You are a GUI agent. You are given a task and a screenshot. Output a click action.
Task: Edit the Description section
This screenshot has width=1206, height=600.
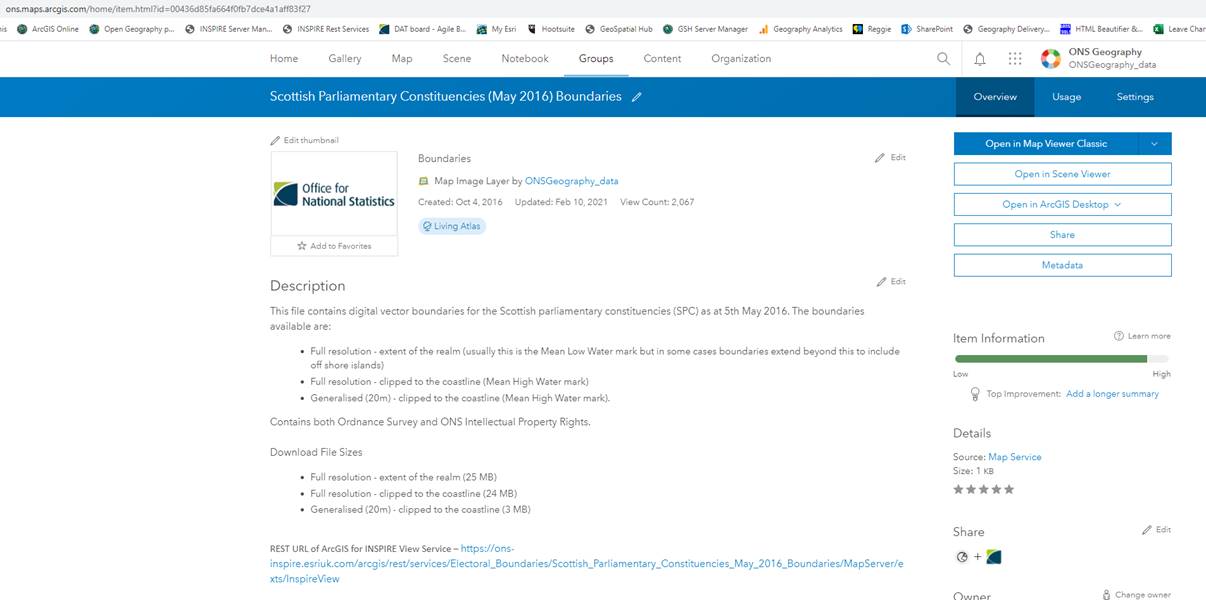[891, 282]
